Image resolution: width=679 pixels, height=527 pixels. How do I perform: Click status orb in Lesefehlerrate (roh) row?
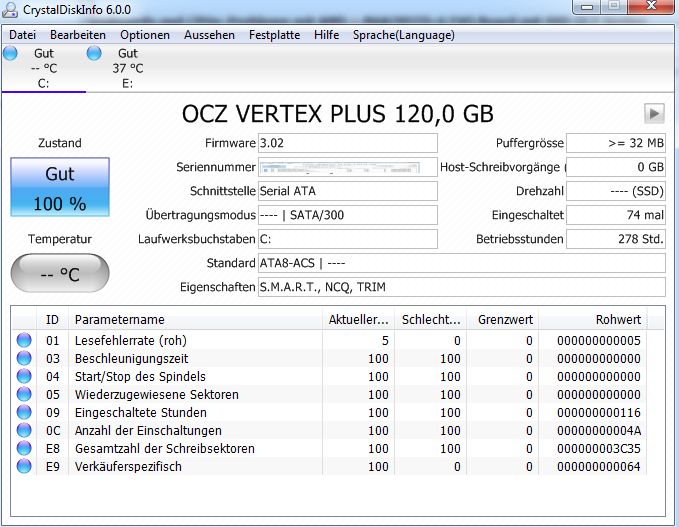tap(24, 340)
